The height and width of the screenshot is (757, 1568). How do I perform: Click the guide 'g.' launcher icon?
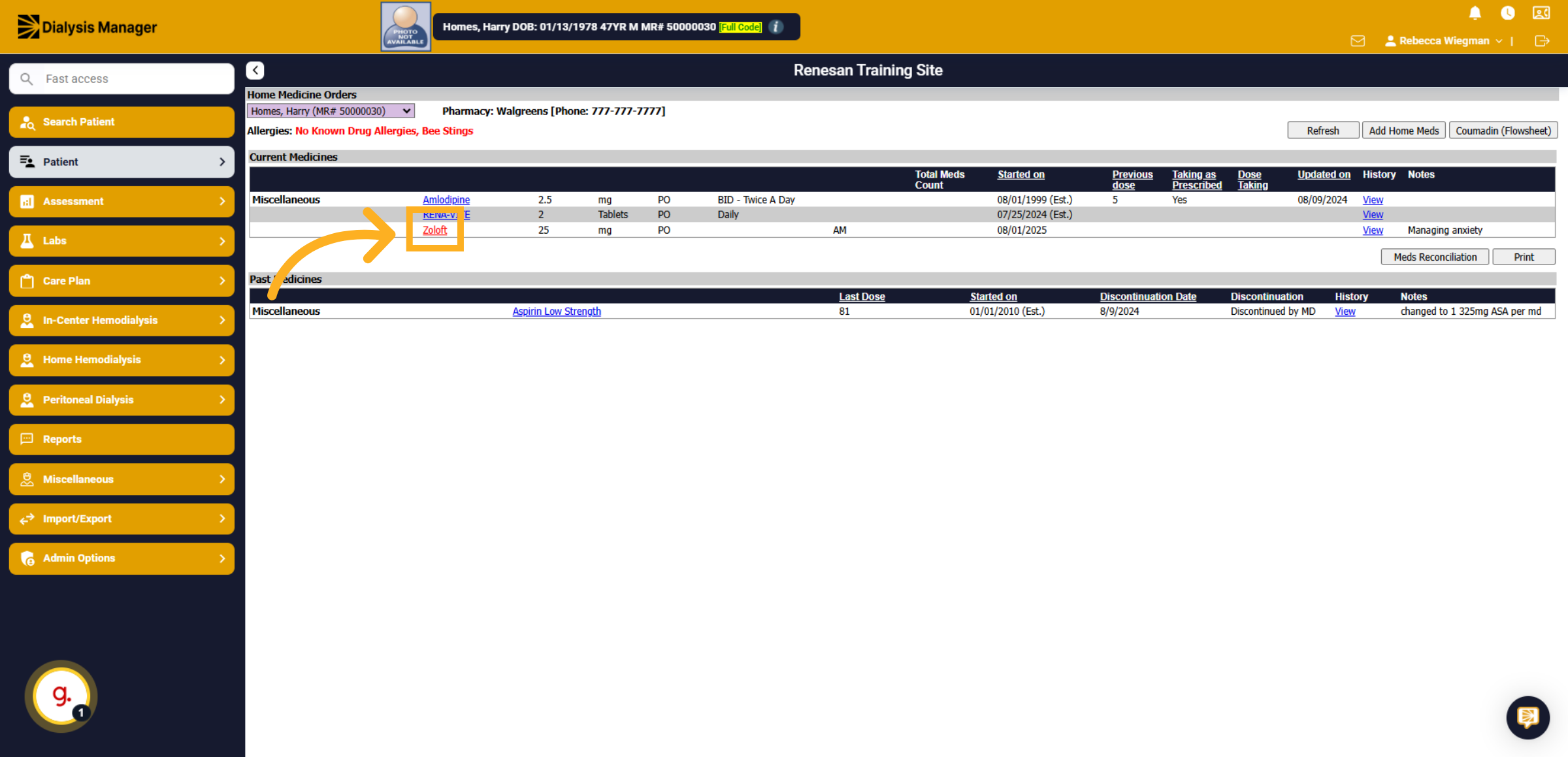(x=61, y=696)
